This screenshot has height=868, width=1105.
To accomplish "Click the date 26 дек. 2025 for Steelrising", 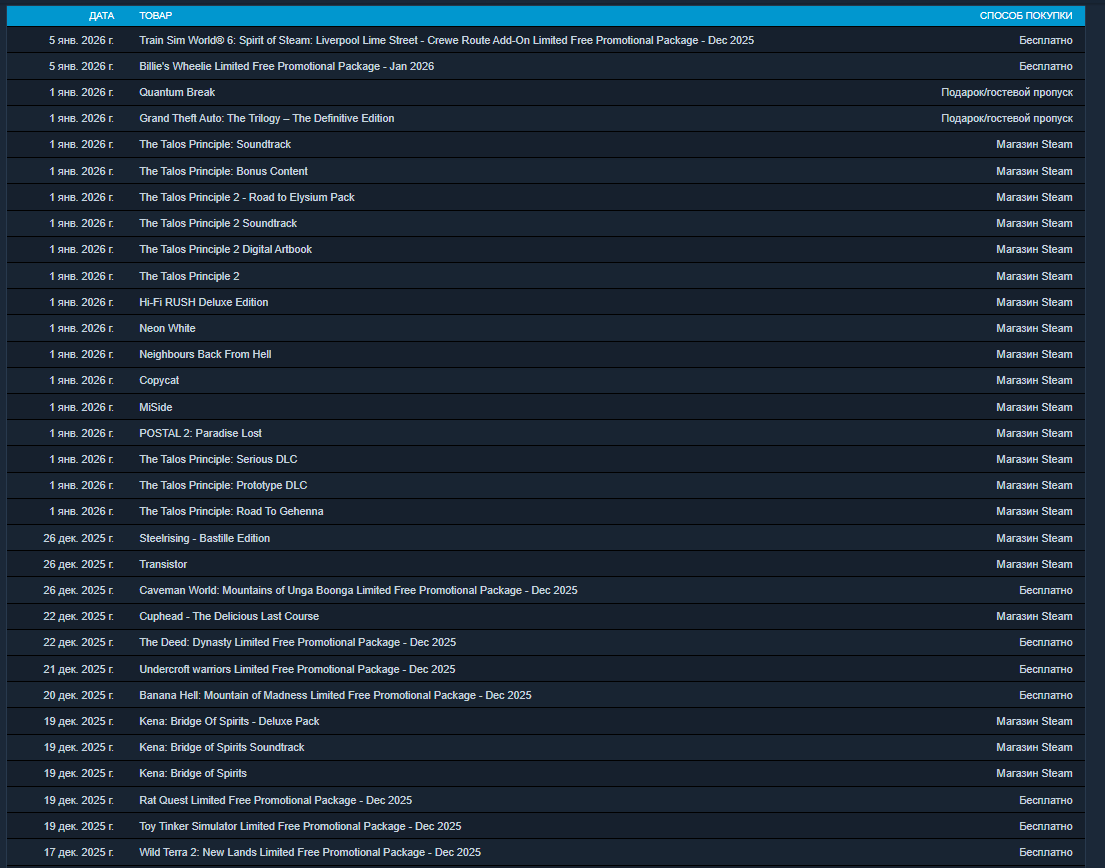I will click(x=78, y=538).
